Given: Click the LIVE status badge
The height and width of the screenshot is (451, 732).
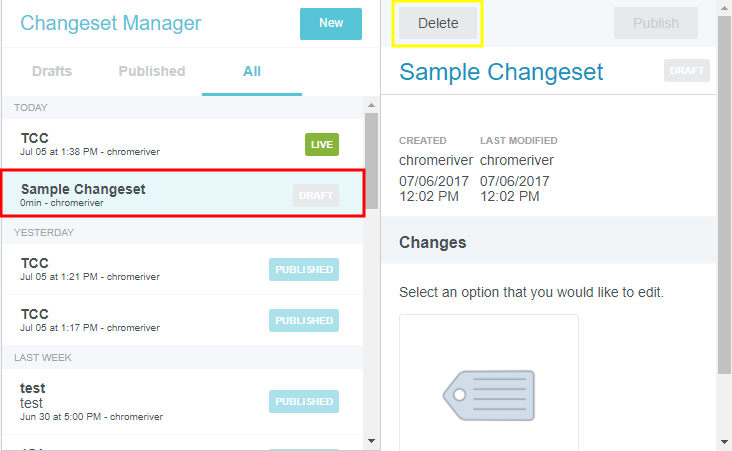Looking at the screenshot, I should [x=322, y=145].
